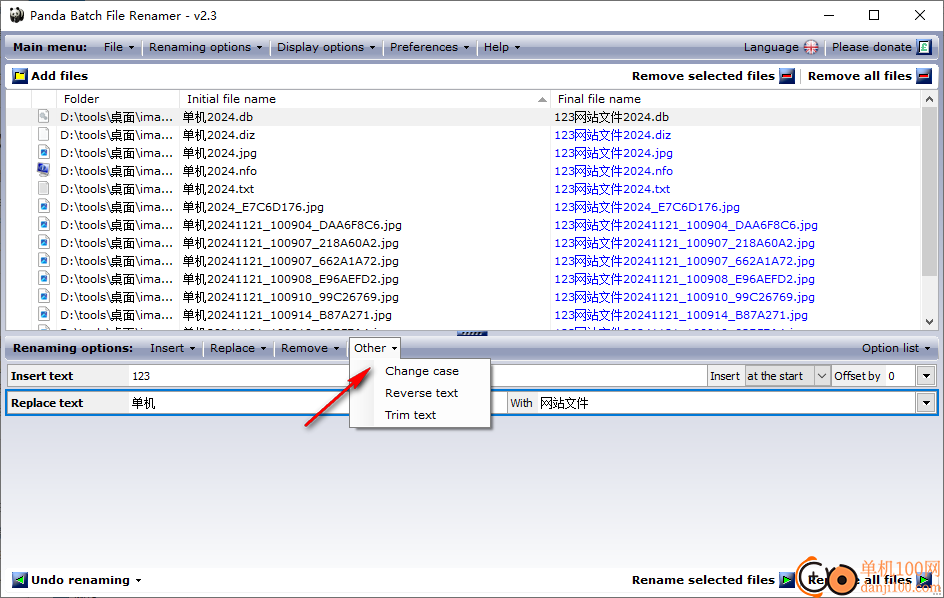Click the icon of 单机20241121_100907_662A1A72.jpg
Image resolution: width=944 pixels, height=598 pixels.
pos(43,261)
